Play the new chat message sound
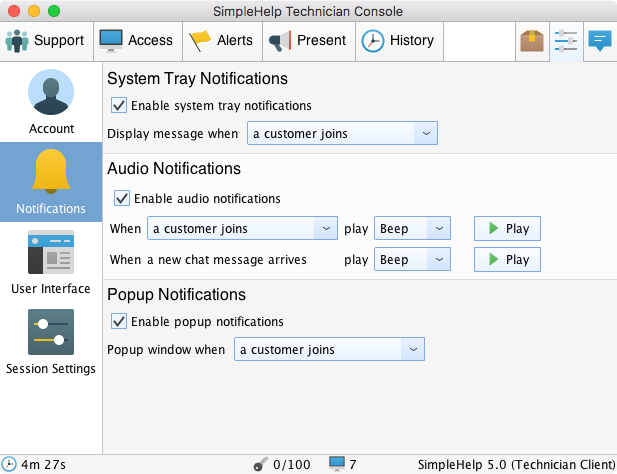Screen dimensions: 617x474 tap(507, 259)
